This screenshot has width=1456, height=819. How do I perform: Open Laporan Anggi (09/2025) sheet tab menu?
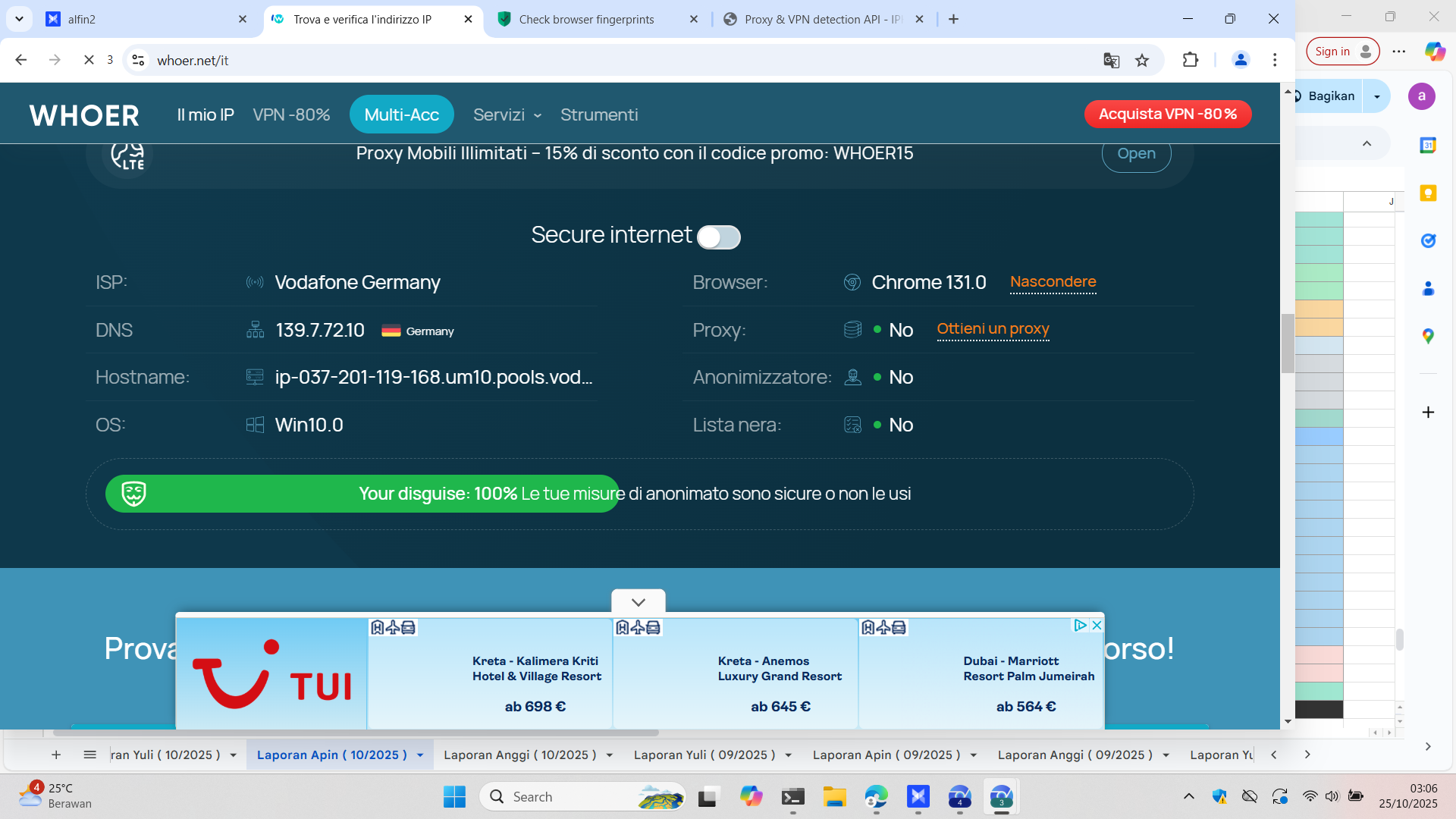(1166, 755)
